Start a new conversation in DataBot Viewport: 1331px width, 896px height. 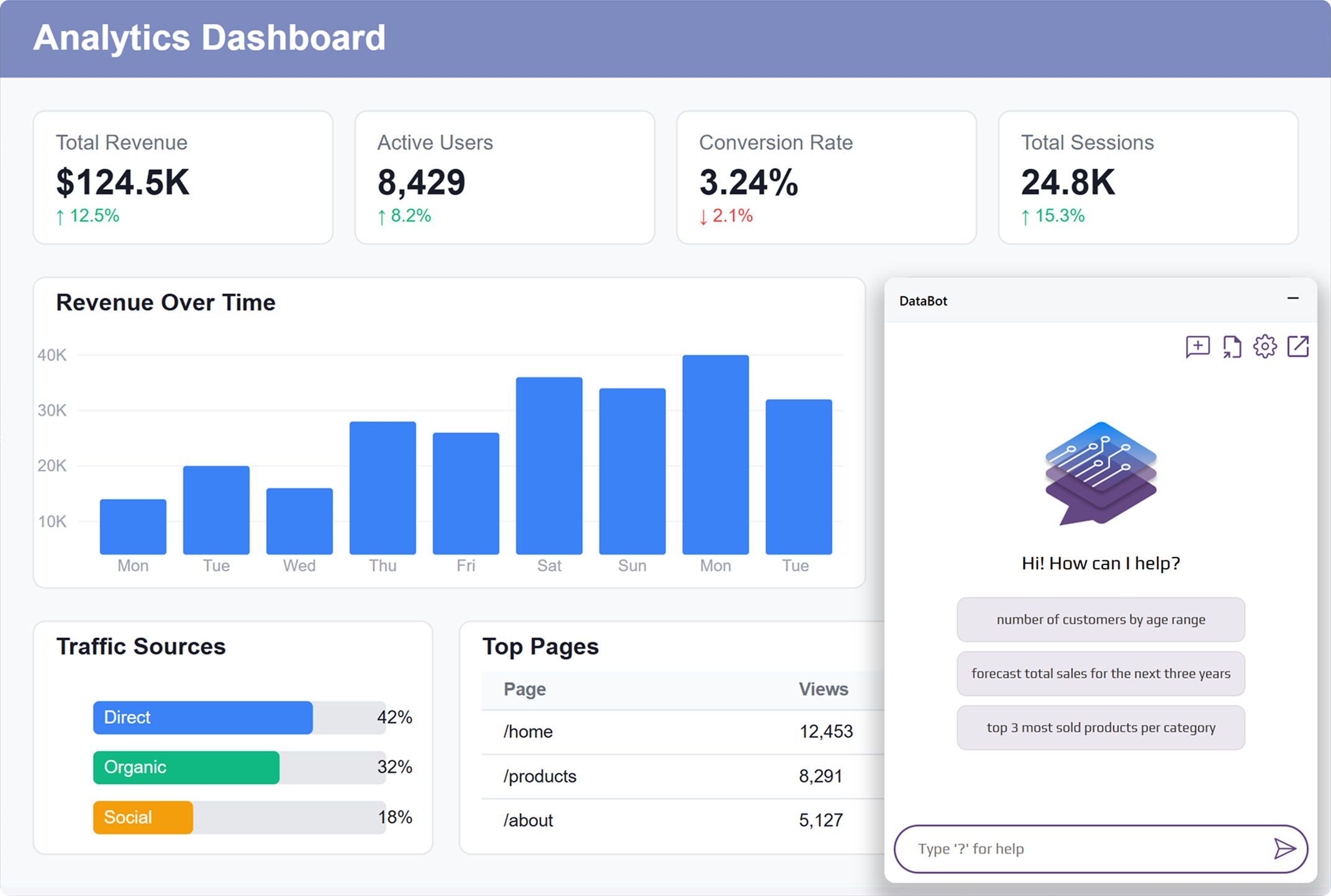coord(1198,346)
